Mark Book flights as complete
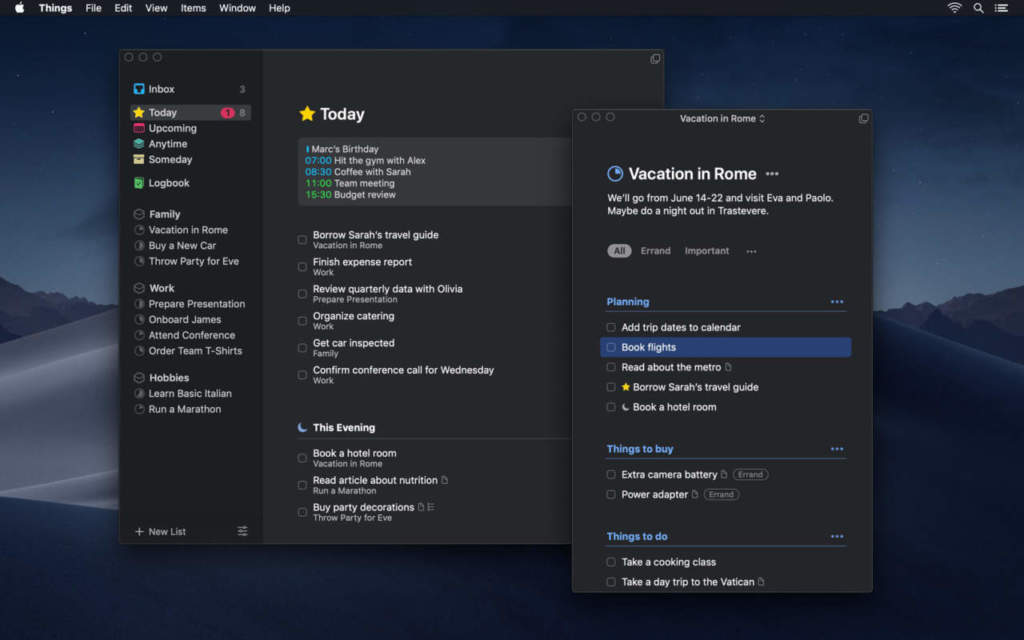Viewport: 1024px width, 640px height. coord(611,347)
